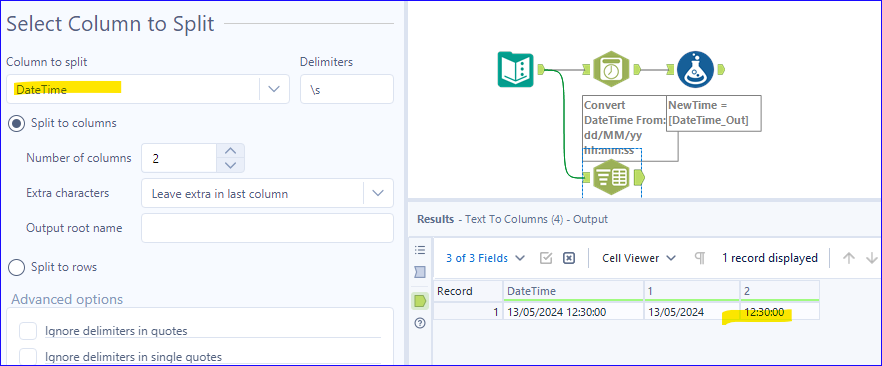Image resolution: width=882 pixels, height=366 pixels.
Task: Click the Output root name field
Action: 267,228
